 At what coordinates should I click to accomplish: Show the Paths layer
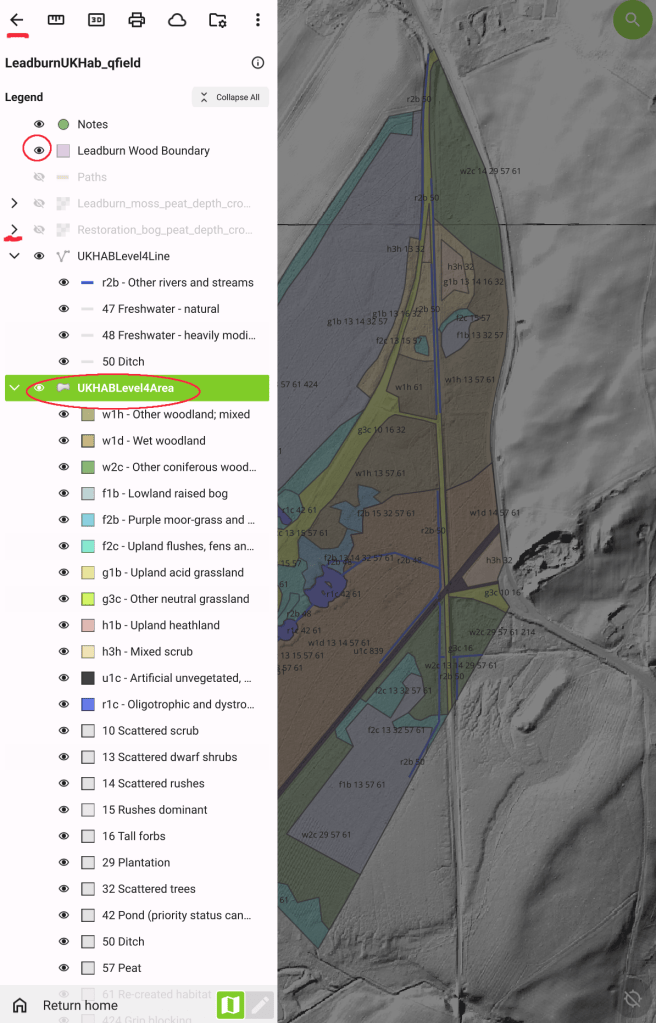(x=39, y=177)
